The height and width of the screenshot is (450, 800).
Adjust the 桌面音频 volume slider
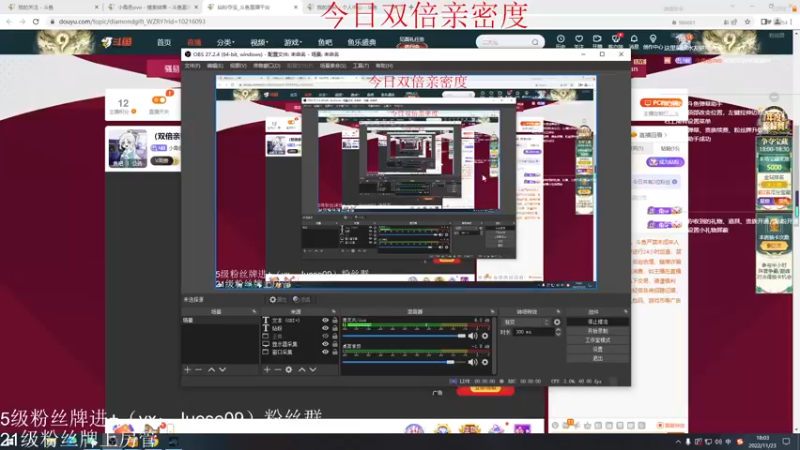click(404, 362)
